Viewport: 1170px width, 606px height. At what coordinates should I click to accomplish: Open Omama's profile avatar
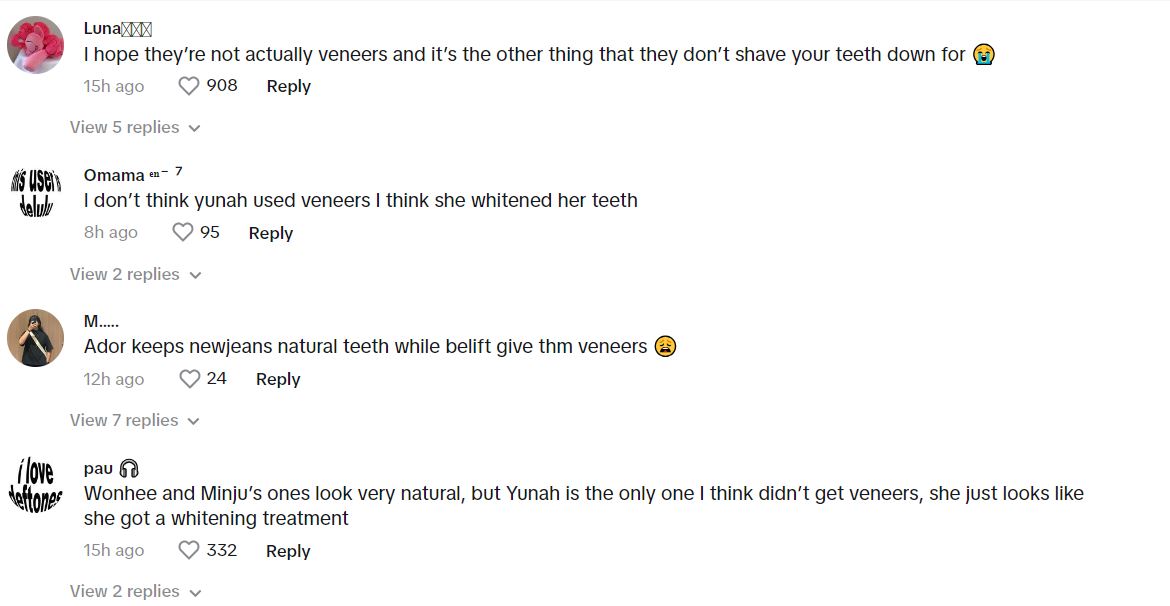pos(36,191)
